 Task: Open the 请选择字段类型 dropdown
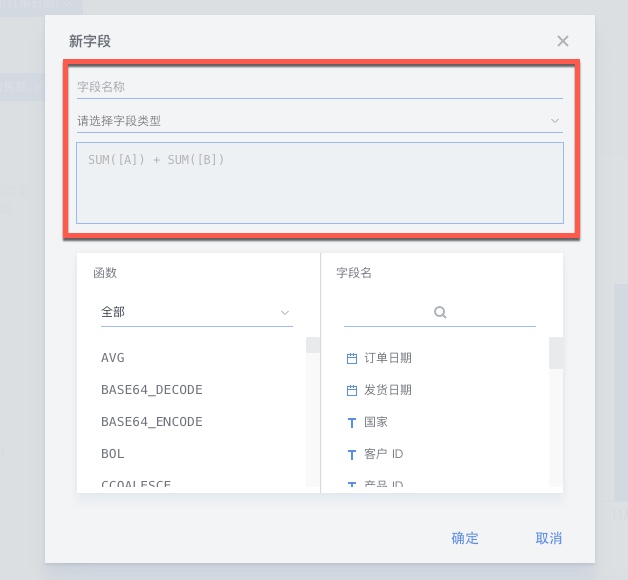point(320,121)
